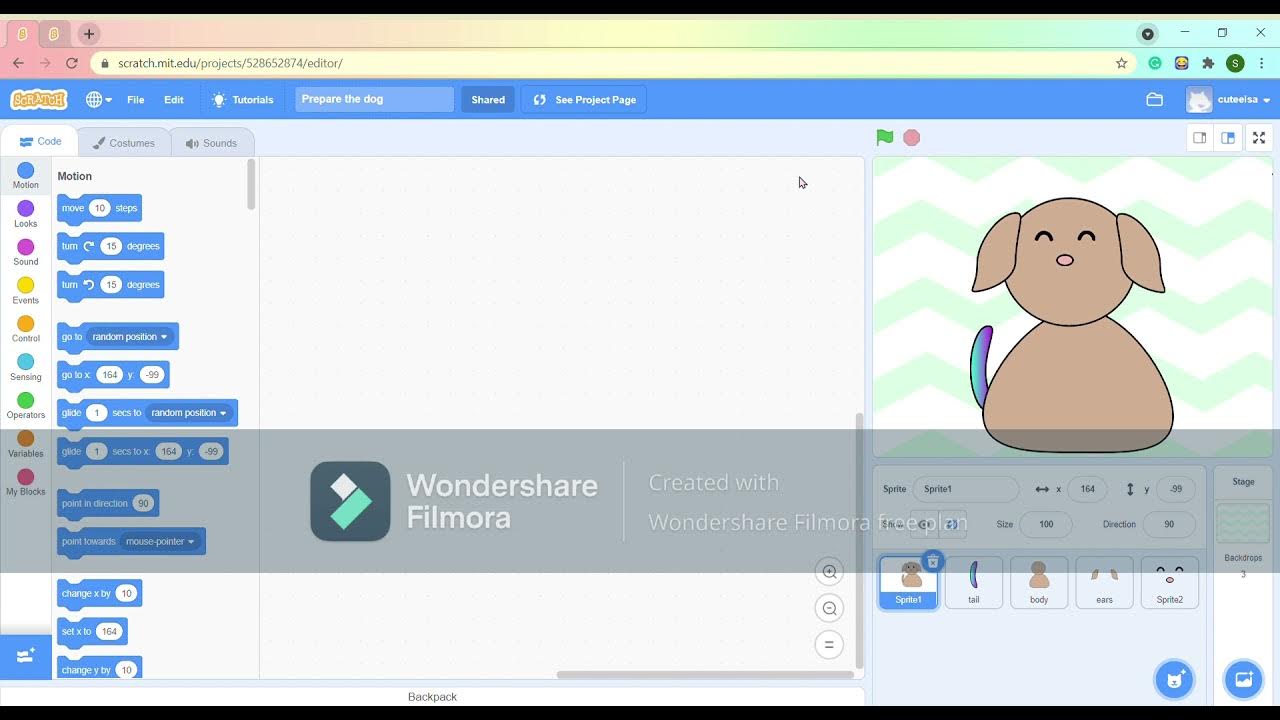Select the body sprite thumbnail

1039,582
